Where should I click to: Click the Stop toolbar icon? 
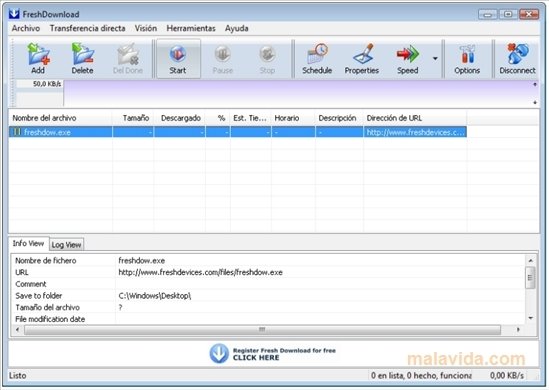click(267, 58)
